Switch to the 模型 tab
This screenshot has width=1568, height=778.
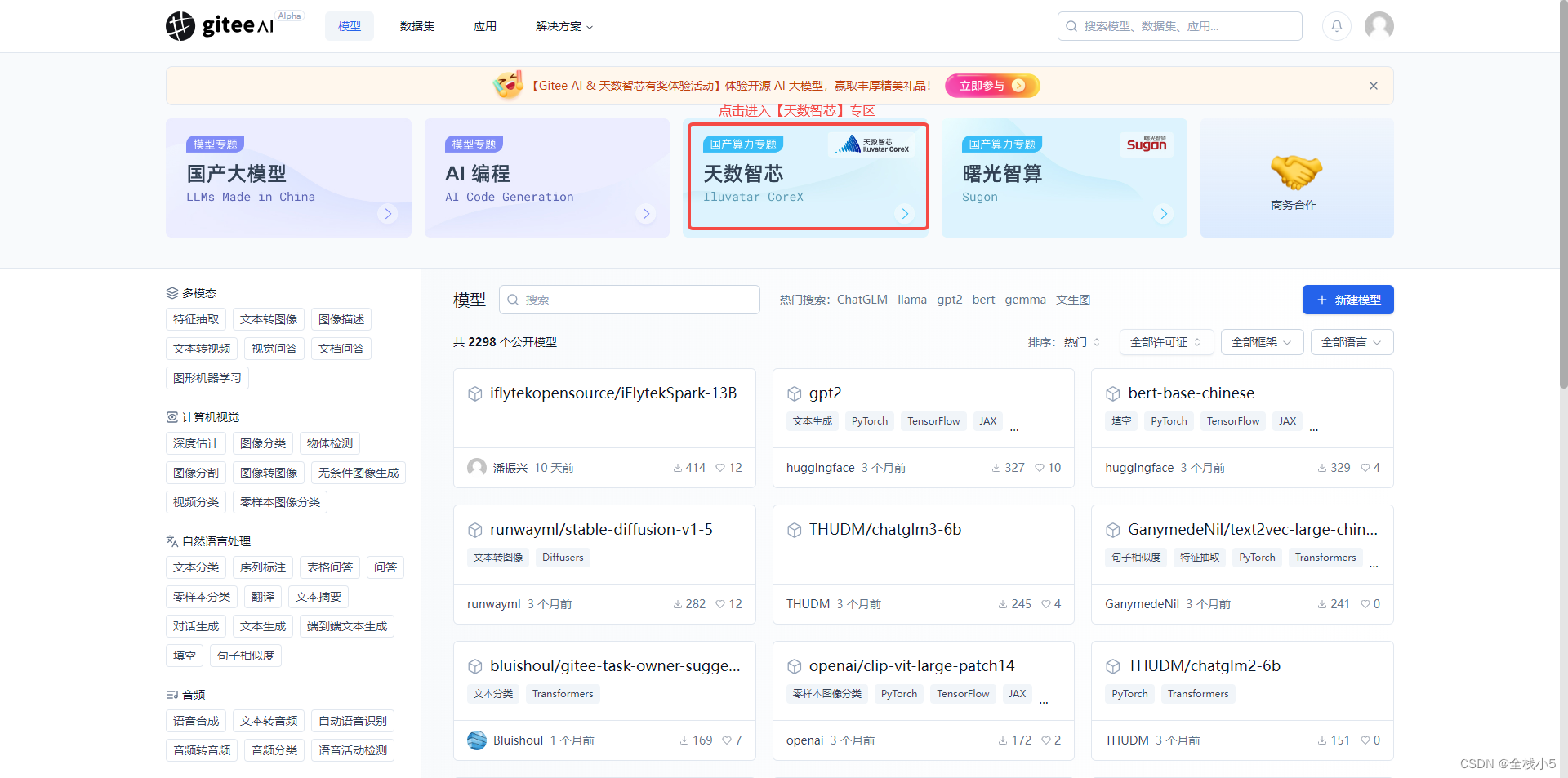click(x=350, y=26)
